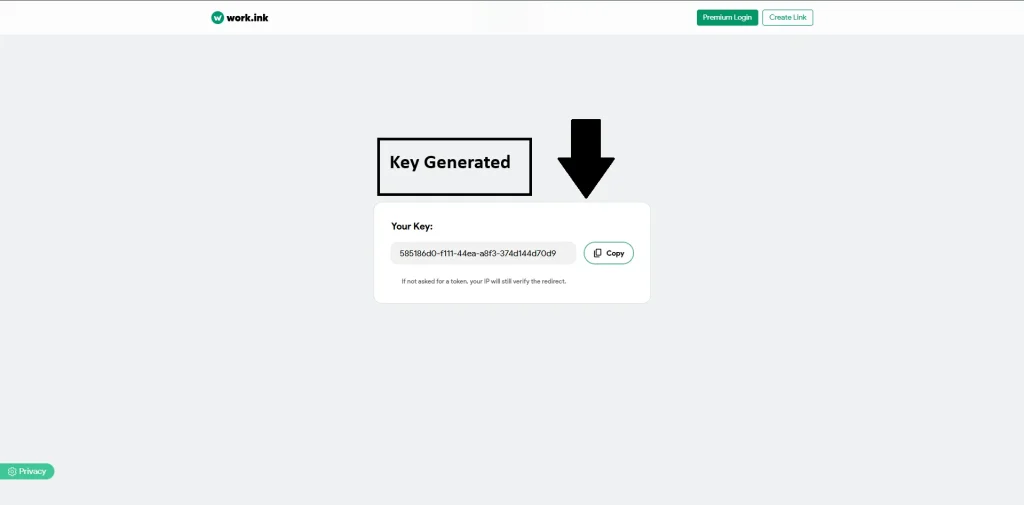This screenshot has width=1024, height=505.
Task: Click the gear icon on Privacy badge
Action: click(12, 471)
